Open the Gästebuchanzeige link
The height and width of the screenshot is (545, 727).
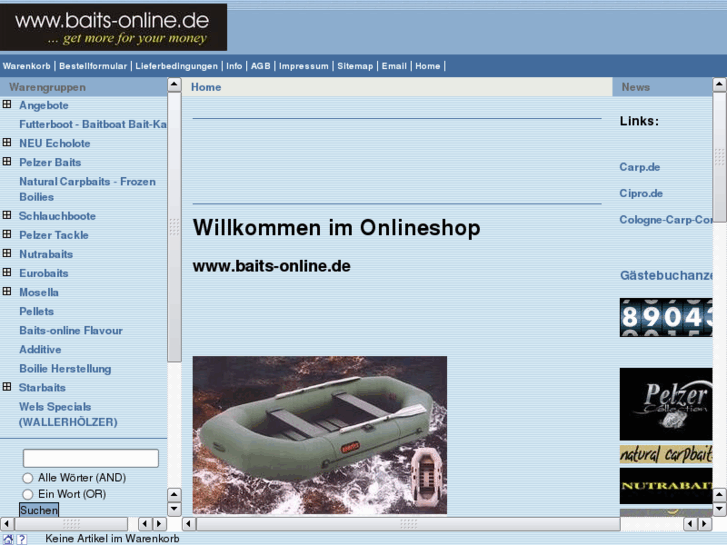(666, 276)
